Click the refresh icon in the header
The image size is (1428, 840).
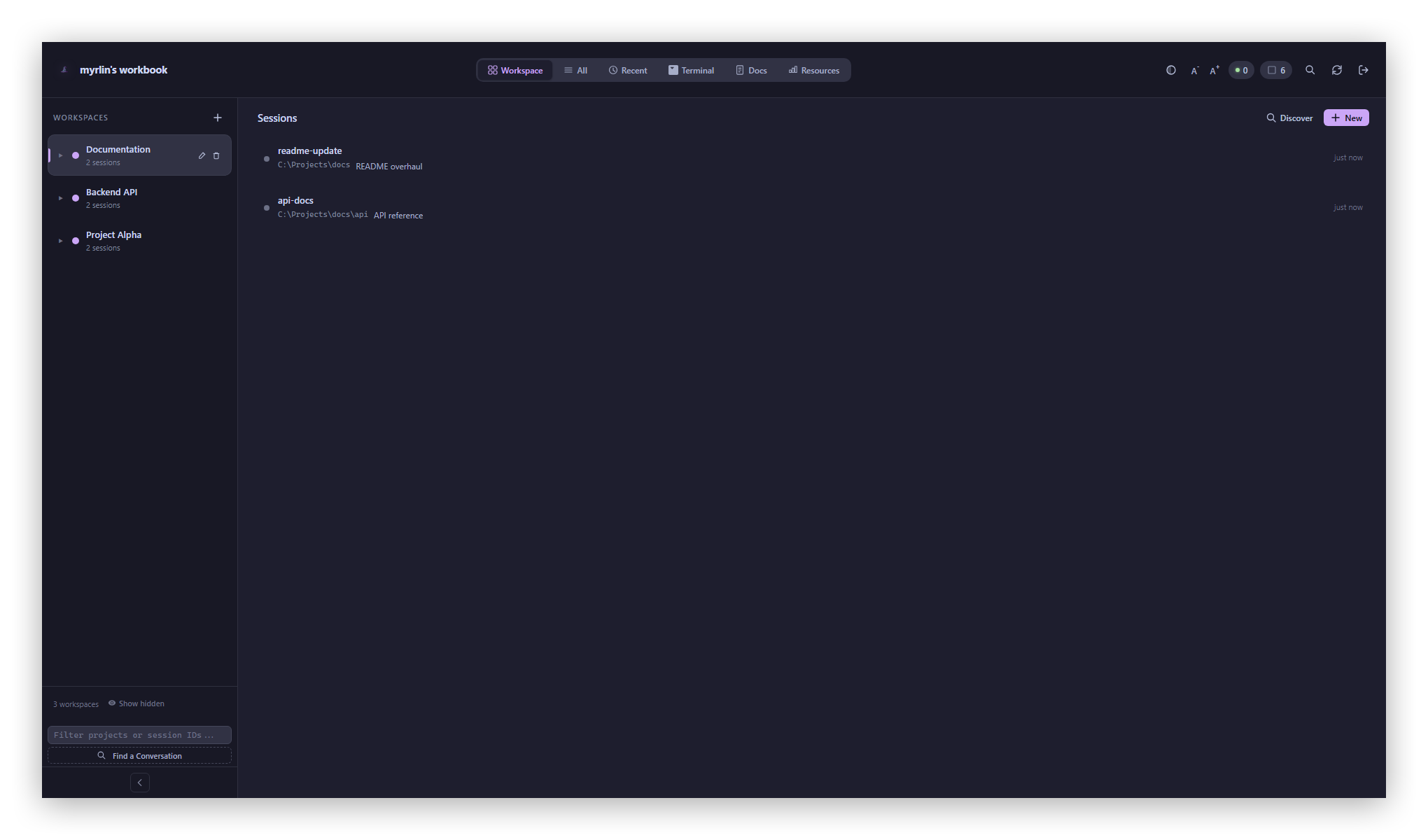tap(1337, 70)
